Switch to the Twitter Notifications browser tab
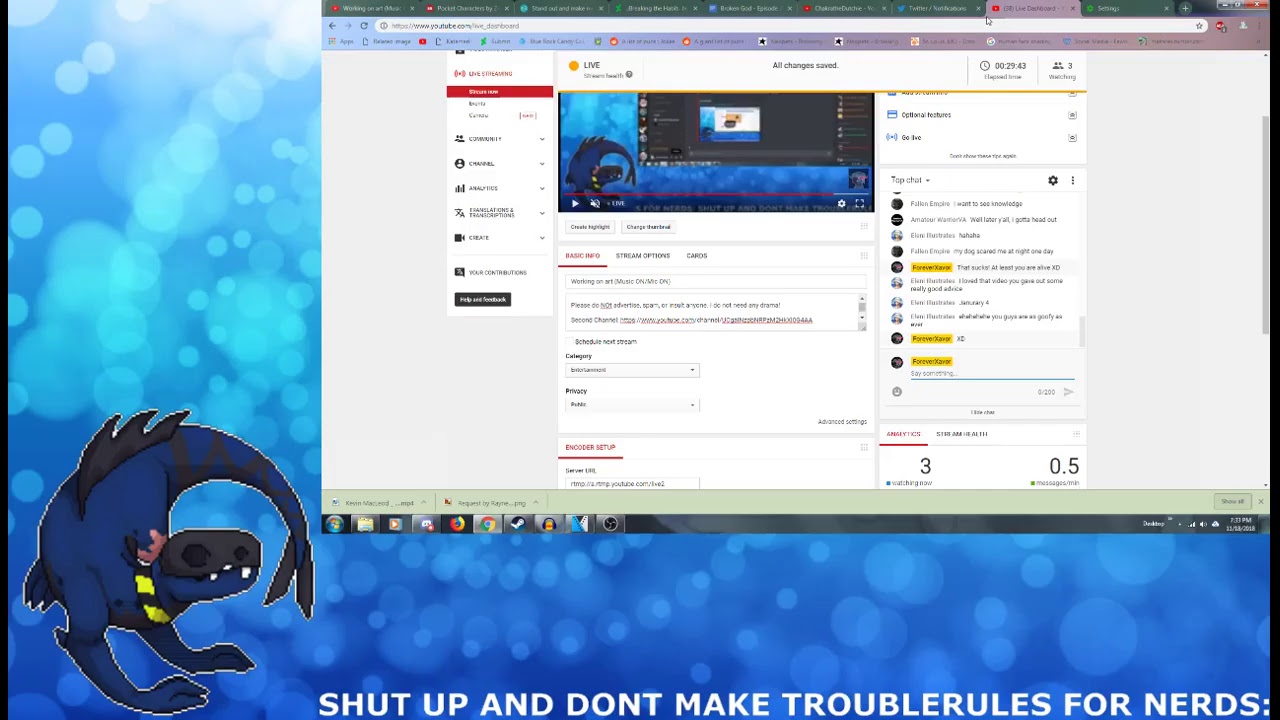Viewport: 1280px width, 720px height. pos(937,8)
